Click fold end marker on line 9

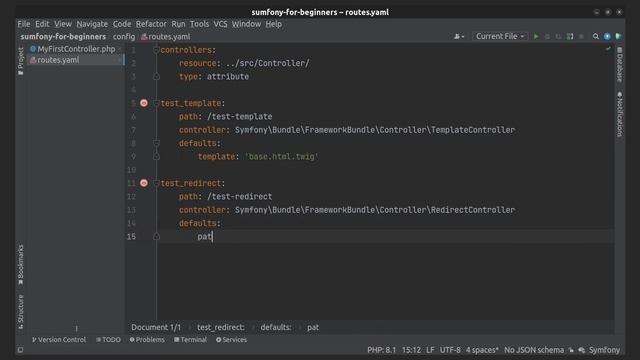point(156,156)
